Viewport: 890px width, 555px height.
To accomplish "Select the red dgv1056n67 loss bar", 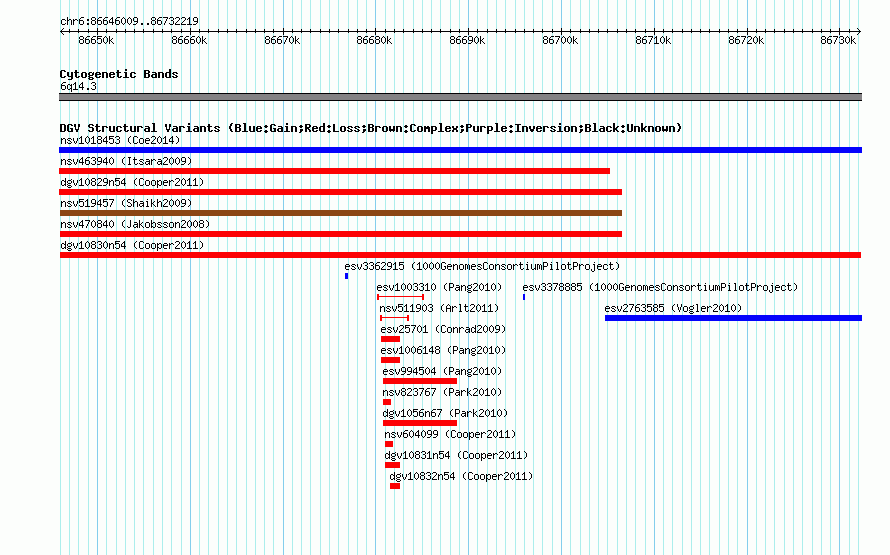I will click(420, 423).
